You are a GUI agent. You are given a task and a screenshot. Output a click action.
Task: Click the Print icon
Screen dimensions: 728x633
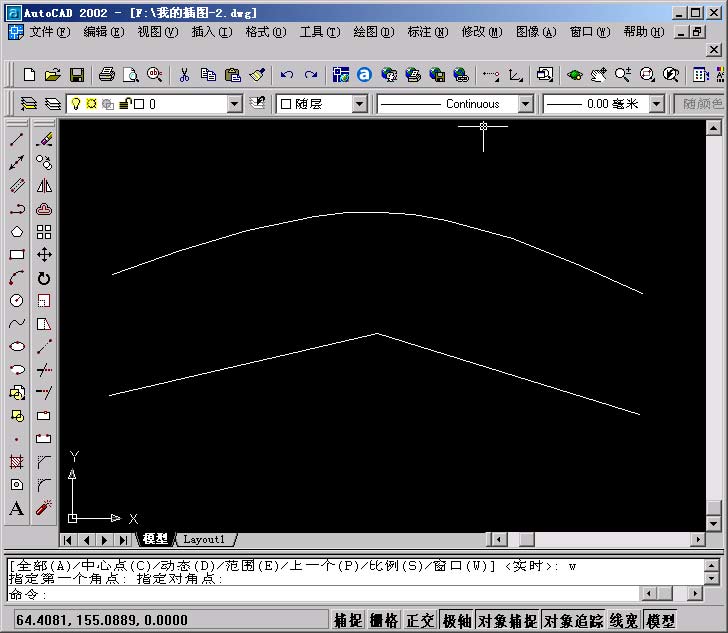pos(107,74)
